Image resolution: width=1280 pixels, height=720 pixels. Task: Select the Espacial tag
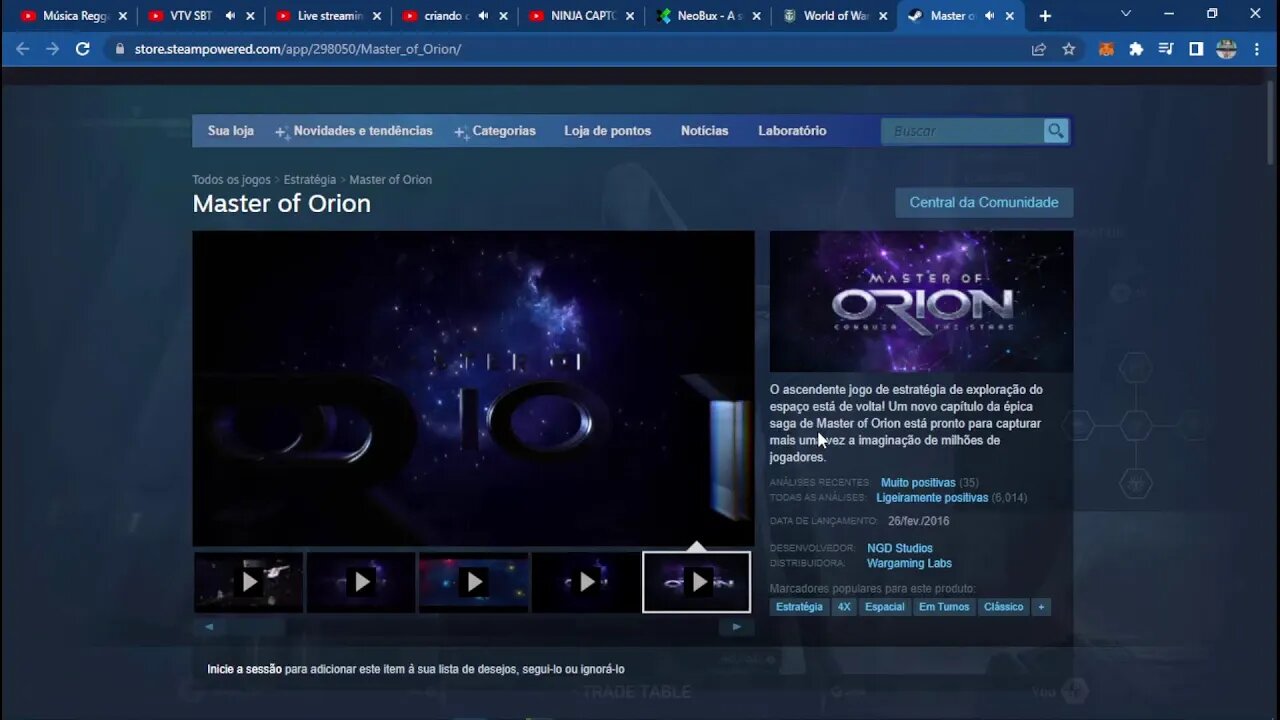point(885,607)
